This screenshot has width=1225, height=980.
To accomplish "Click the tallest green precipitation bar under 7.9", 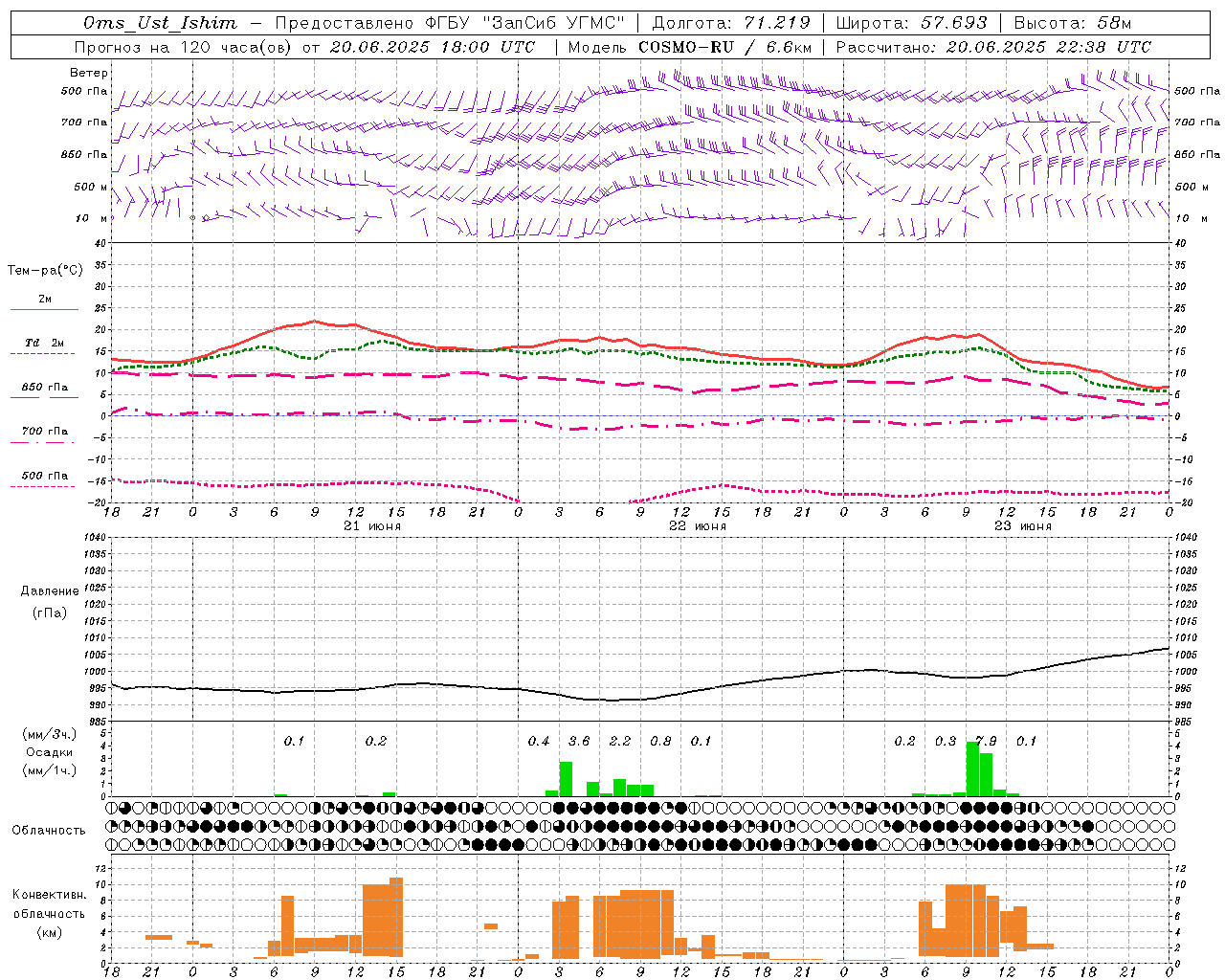I will pos(972,769).
